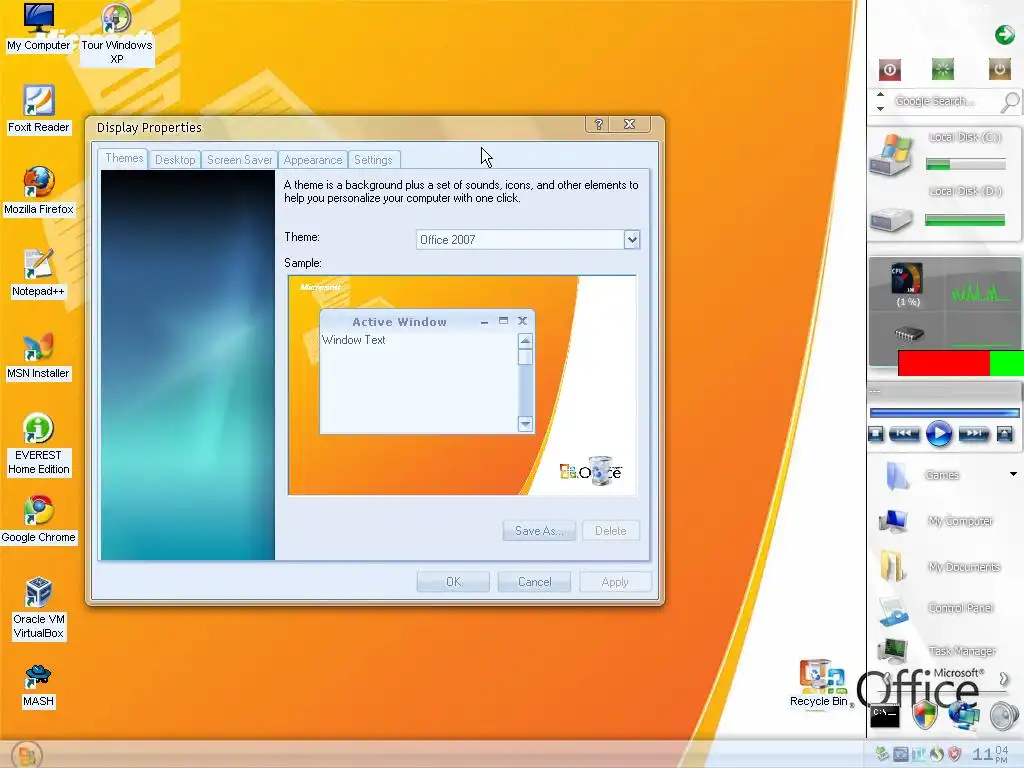The height and width of the screenshot is (768, 1024).
Task: Switch to the Themes tab
Action: click(123, 159)
